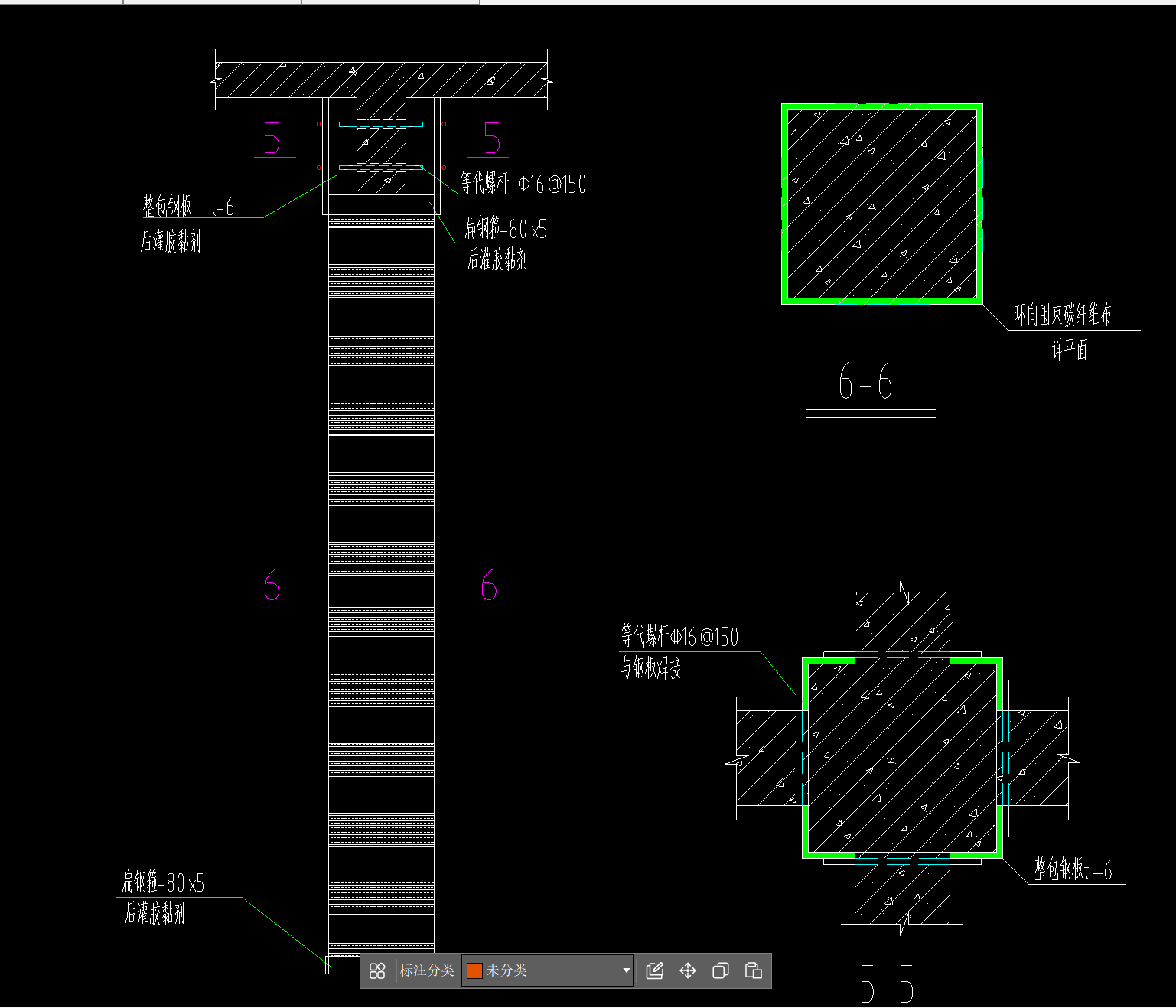Image resolution: width=1176 pixels, height=1008 pixels.
Task: Select the label 整包钢板t=6 near section 5-5
Action: click(x=1073, y=869)
